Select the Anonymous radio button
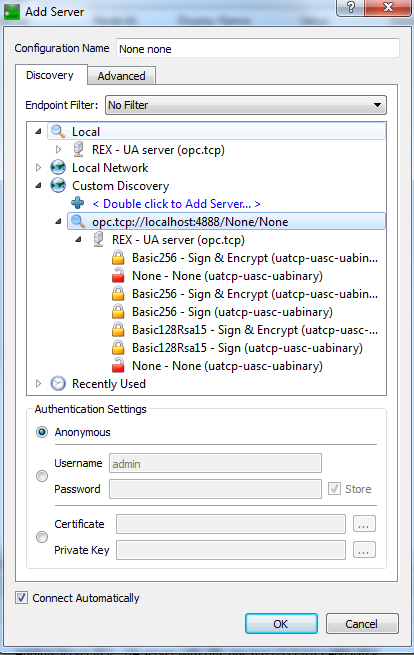The height and width of the screenshot is (655, 414). point(42,432)
